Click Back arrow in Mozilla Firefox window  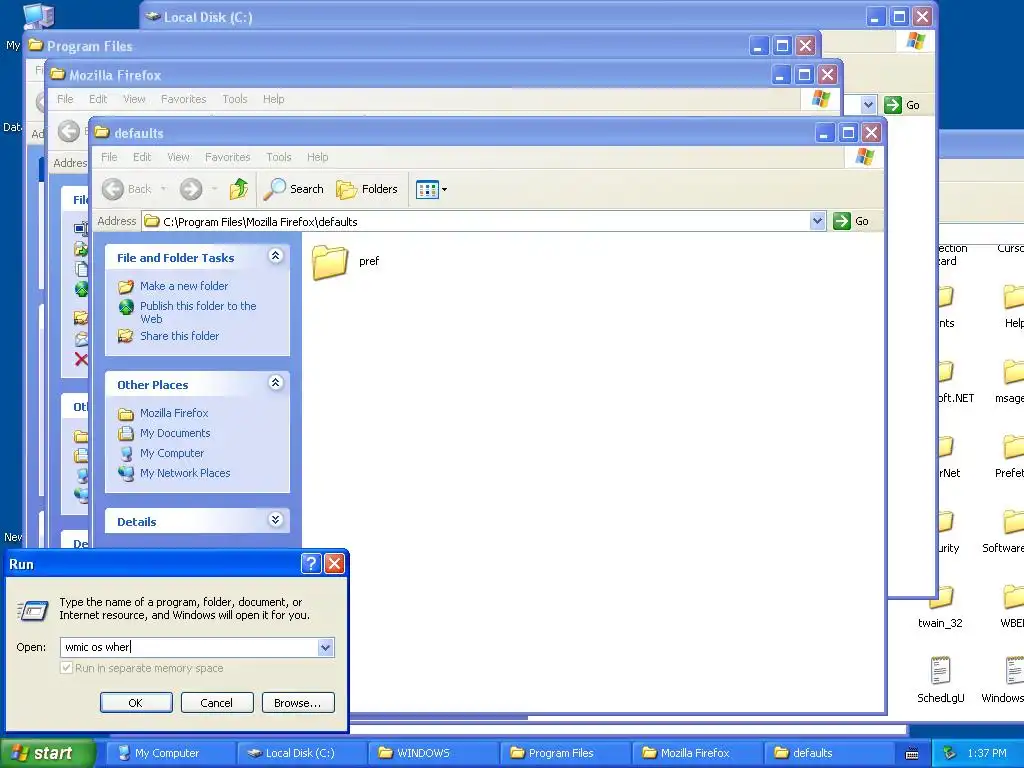(68, 131)
